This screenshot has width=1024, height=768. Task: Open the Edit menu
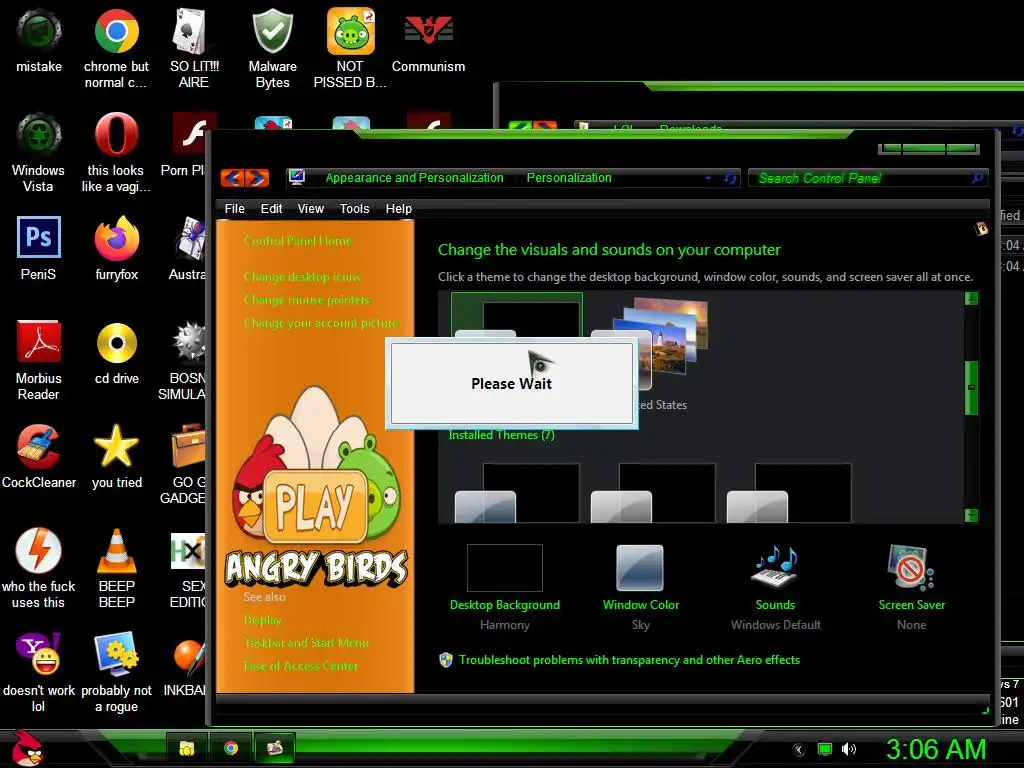pyautogui.click(x=271, y=209)
